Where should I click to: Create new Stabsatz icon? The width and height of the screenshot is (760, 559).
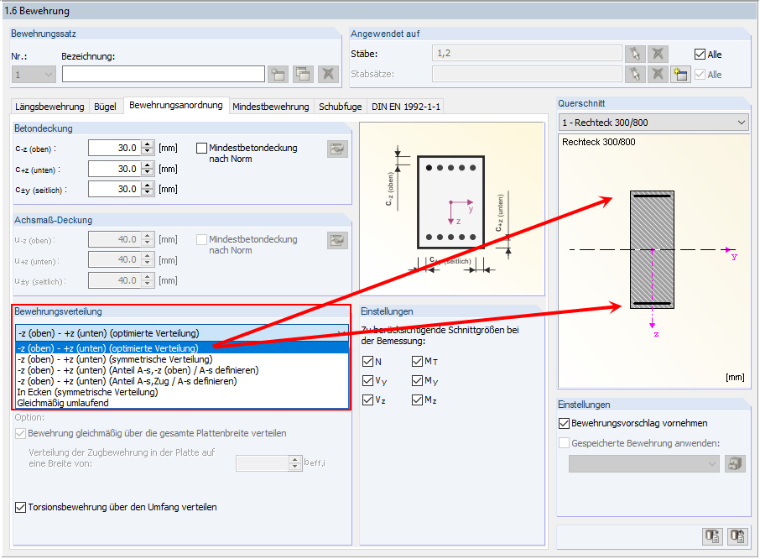681,74
